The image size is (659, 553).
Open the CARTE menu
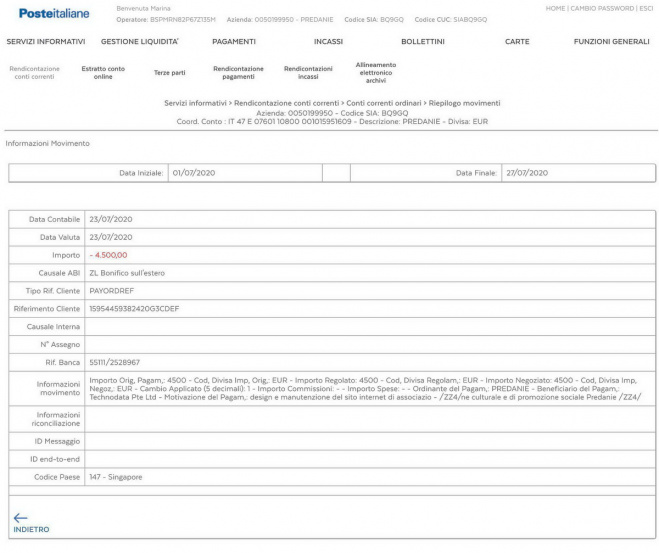[x=517, y=42]
